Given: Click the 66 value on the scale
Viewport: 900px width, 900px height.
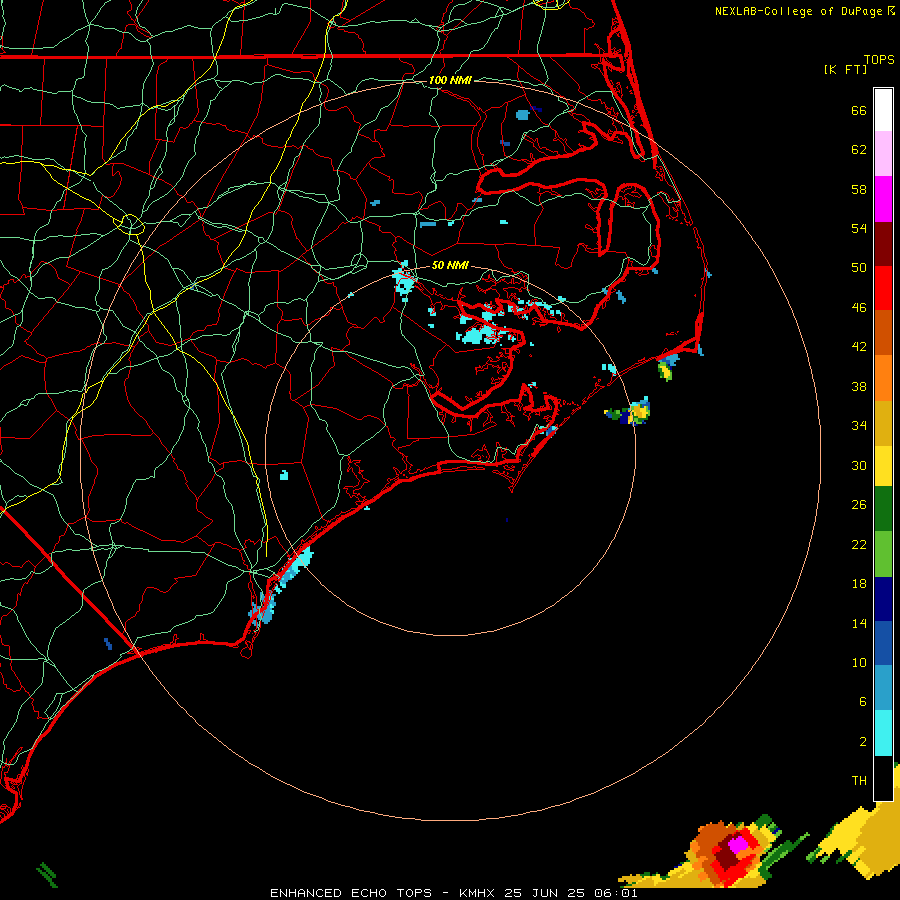Looking at the screenshot, I should (859, 110).
